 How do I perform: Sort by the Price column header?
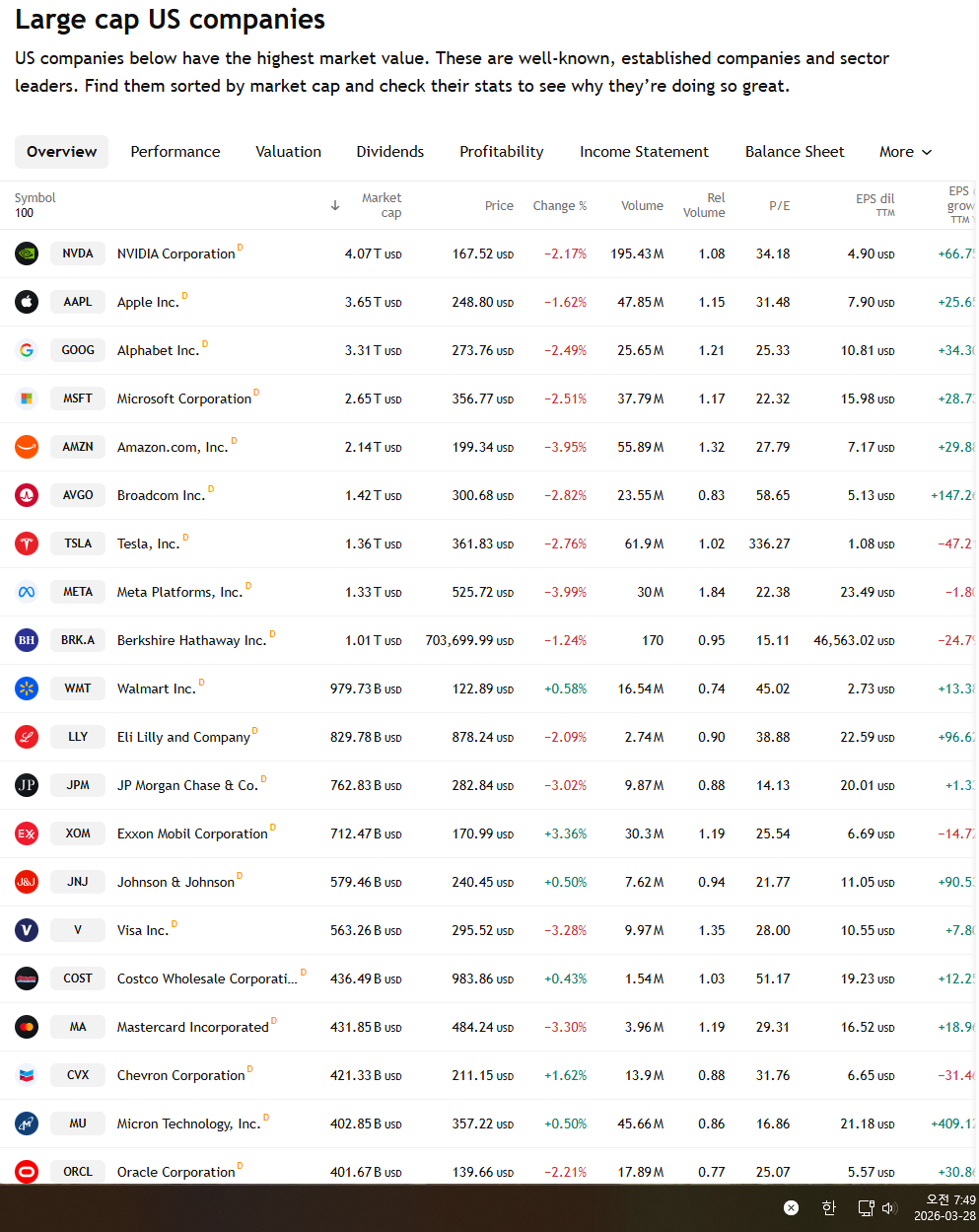pyautogui.click(x=499, y=205)
